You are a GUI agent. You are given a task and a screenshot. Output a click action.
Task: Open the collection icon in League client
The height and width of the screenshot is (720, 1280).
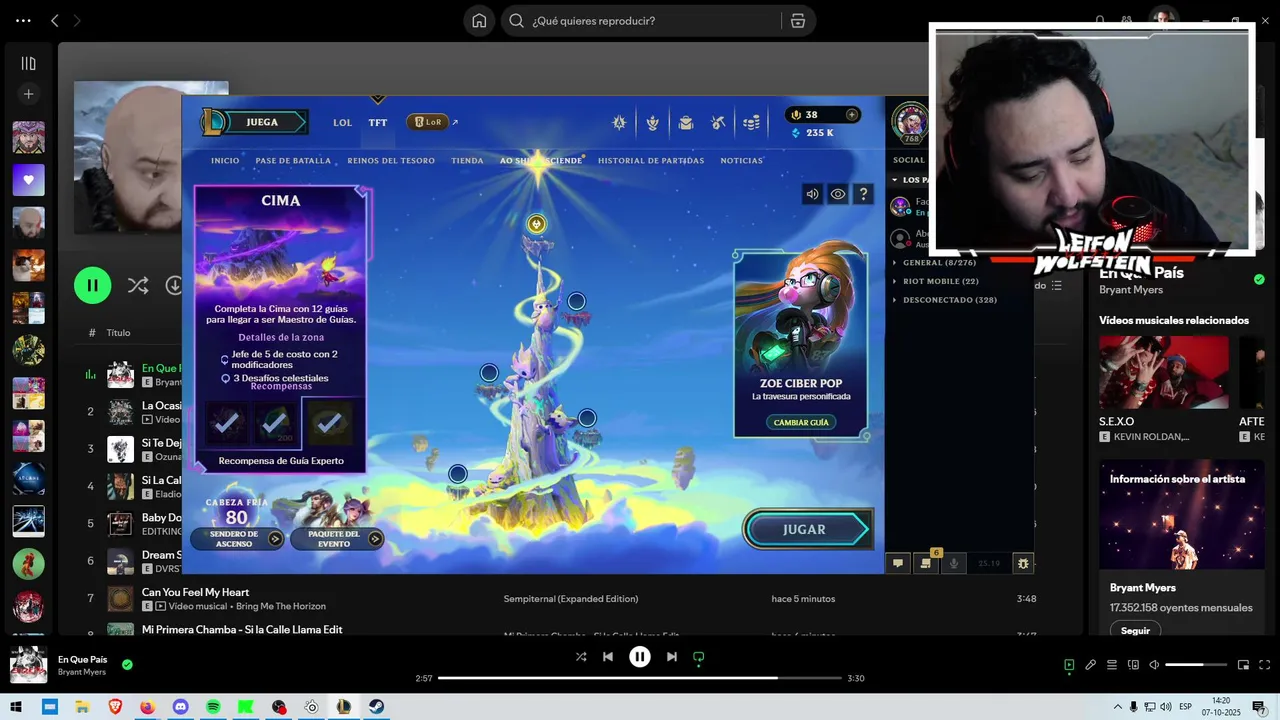686,122
